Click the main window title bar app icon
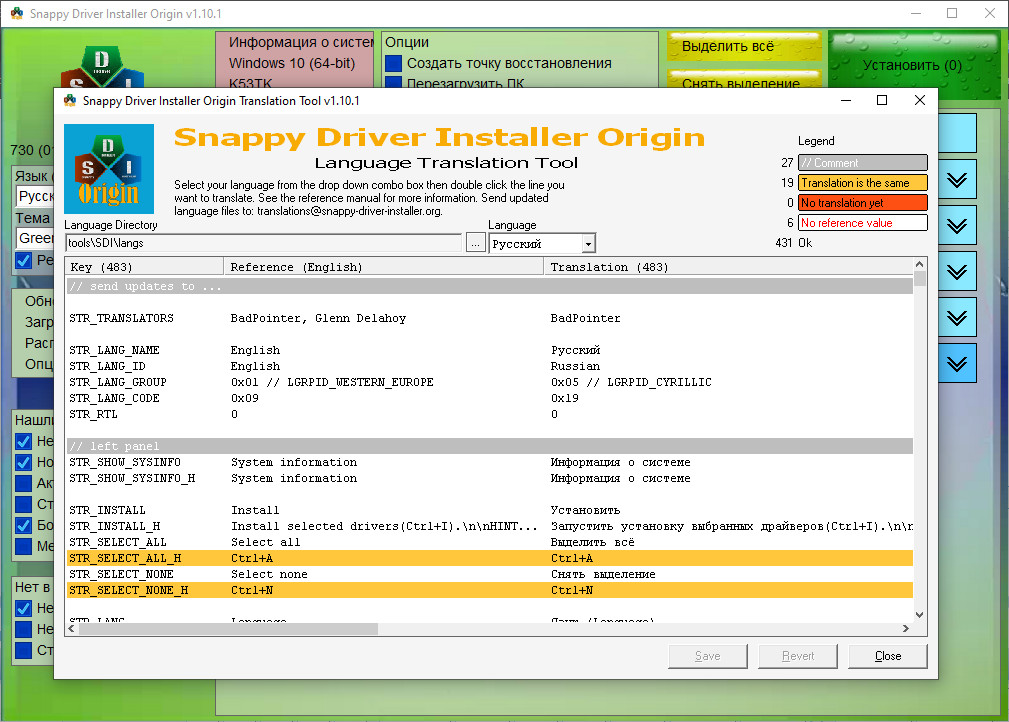The width and height of the screenshot is (1009, 722). point(15,13)
